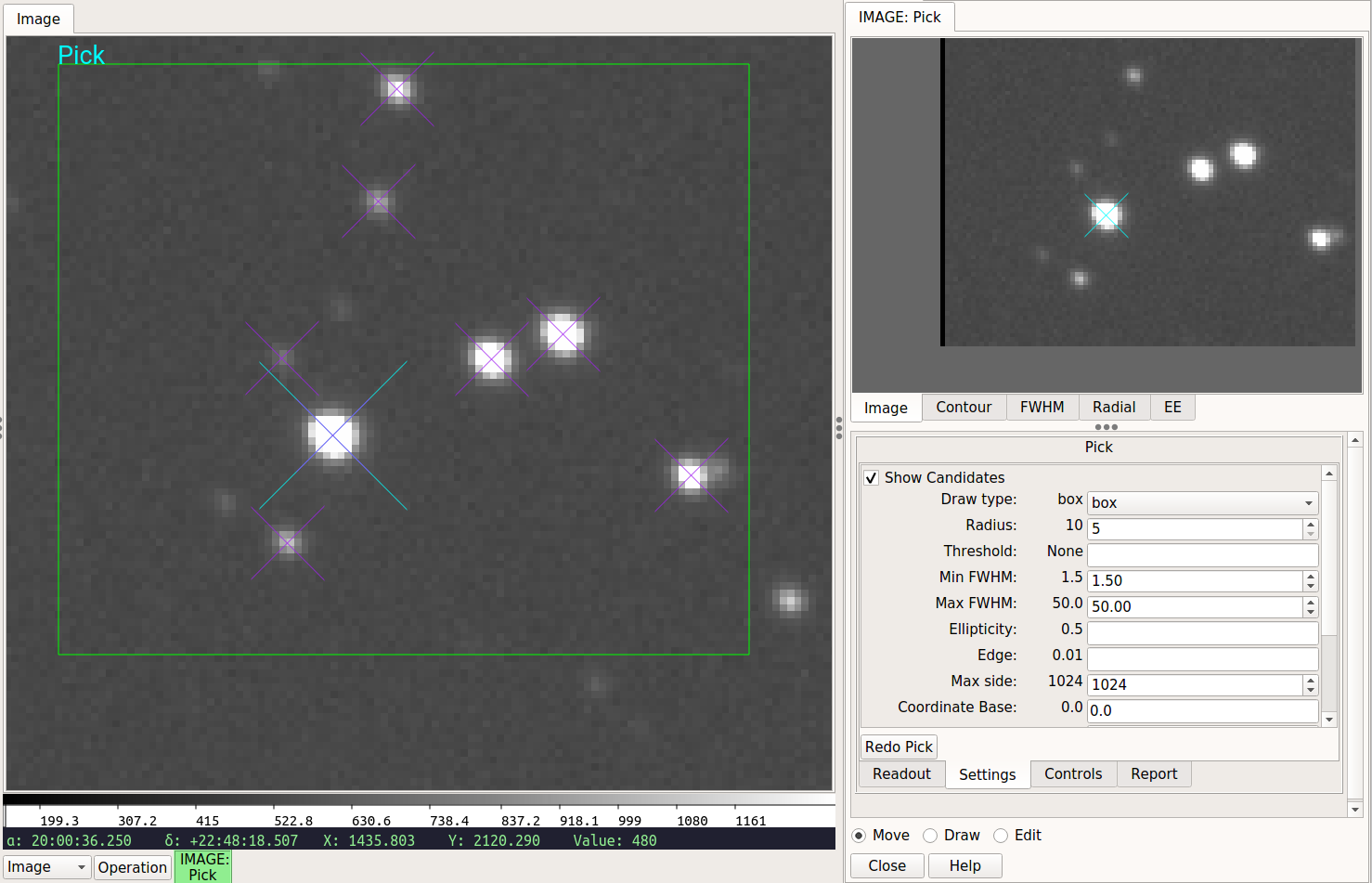Click the settings scroll-down arrow
The image size is (1372, 883).
(x=1329, y=720)
